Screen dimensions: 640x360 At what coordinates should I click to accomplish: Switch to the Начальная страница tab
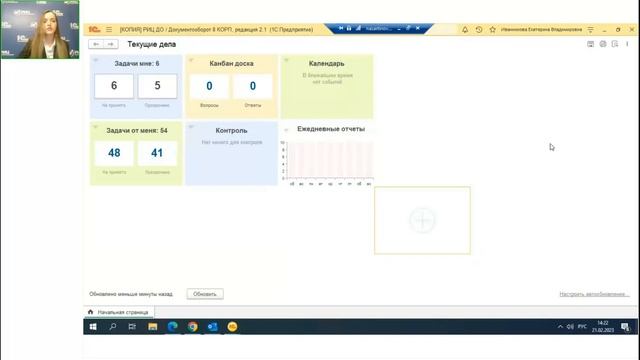pos(119,312)
